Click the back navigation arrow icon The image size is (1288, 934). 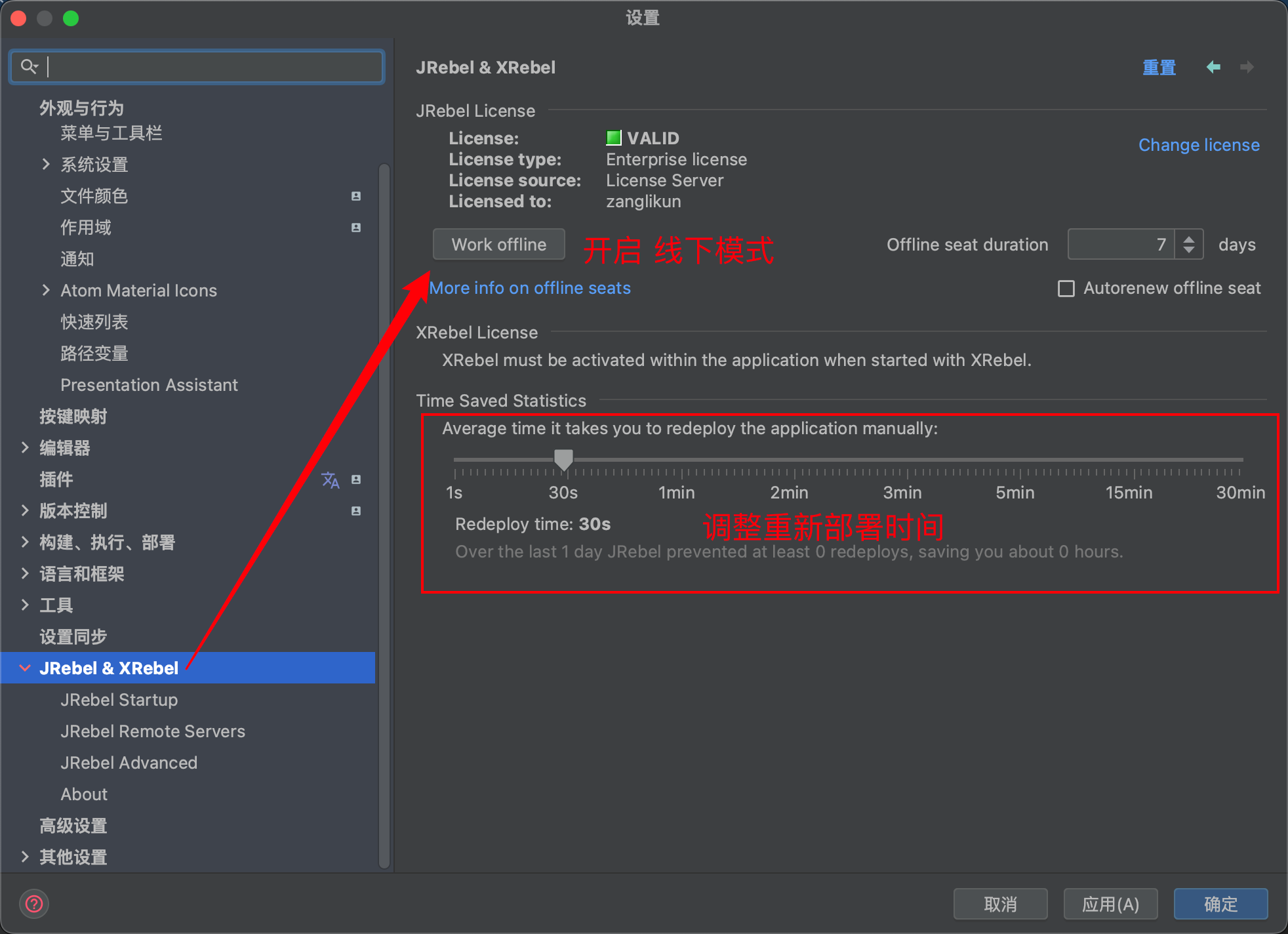click(x=1213, y=67)
